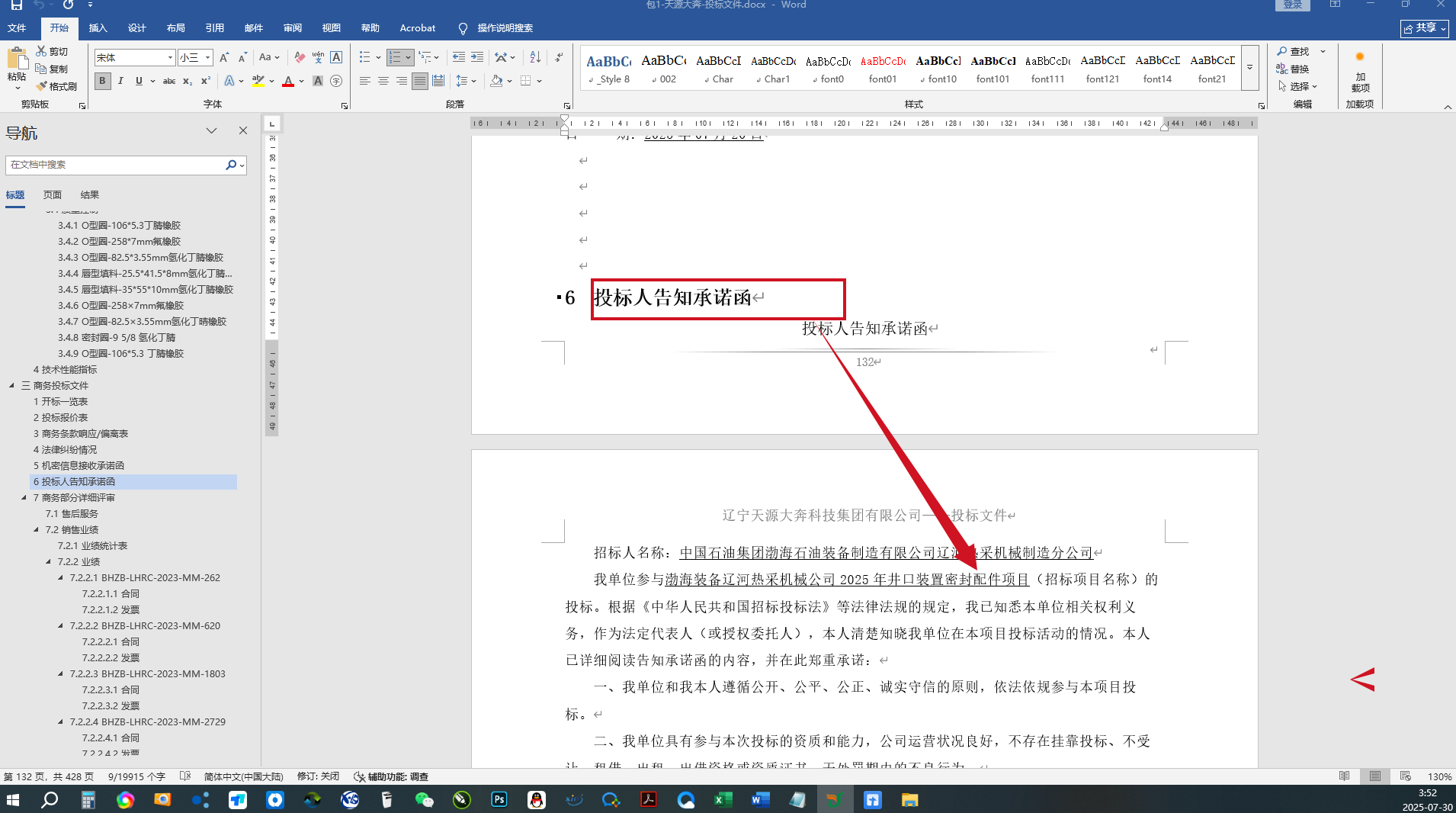Apply paragraph shading fill color
Viewport: 1456px width, 813px height.
point(496,81)
